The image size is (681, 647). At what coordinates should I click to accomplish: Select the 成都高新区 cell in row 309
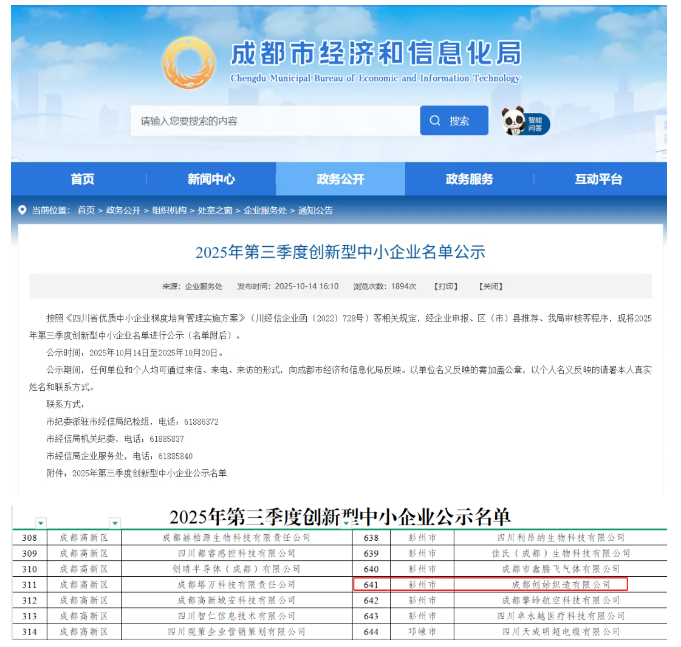tap(84, 553)
